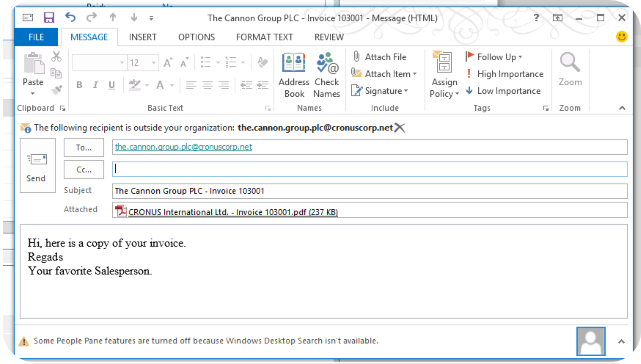Click Decrease Indent icon
The image size is (641, 364).
coord(246,85)
